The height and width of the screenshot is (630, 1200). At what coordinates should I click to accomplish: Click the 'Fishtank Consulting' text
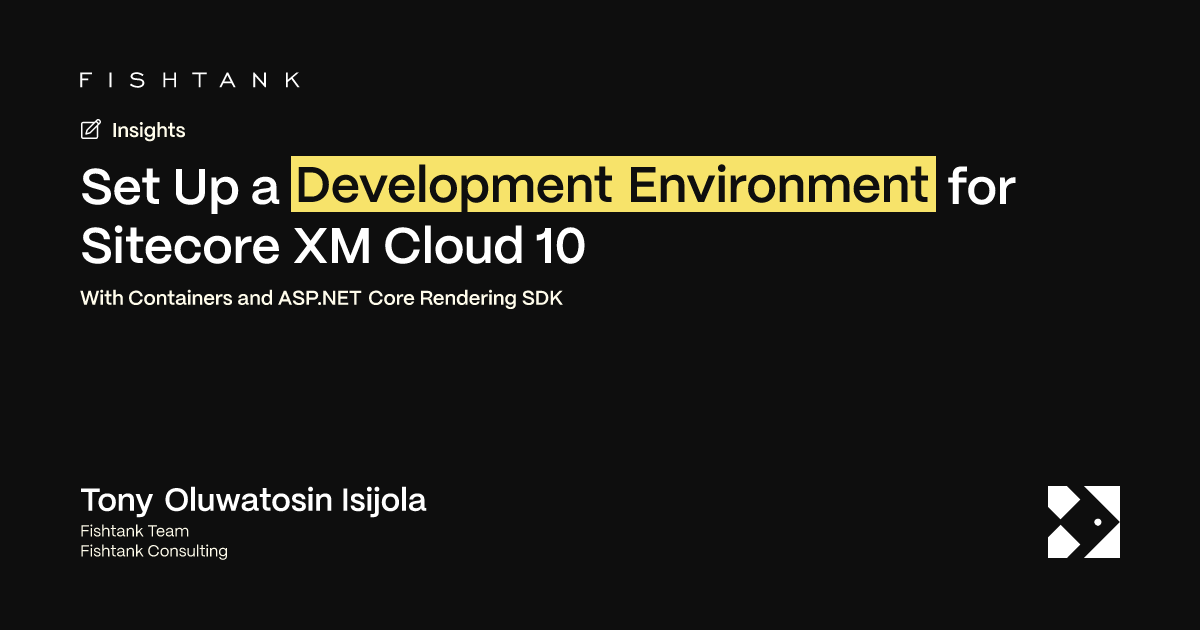click(154, 551)
